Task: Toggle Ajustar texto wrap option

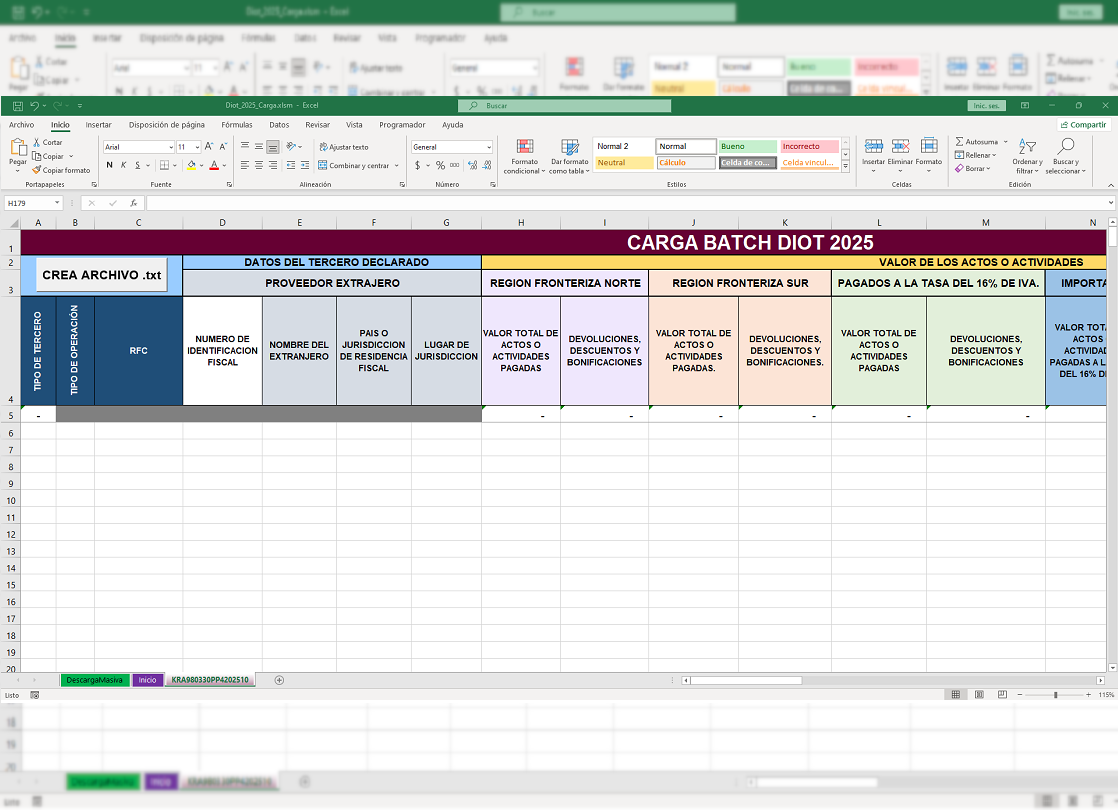Action: pos(343,147)
